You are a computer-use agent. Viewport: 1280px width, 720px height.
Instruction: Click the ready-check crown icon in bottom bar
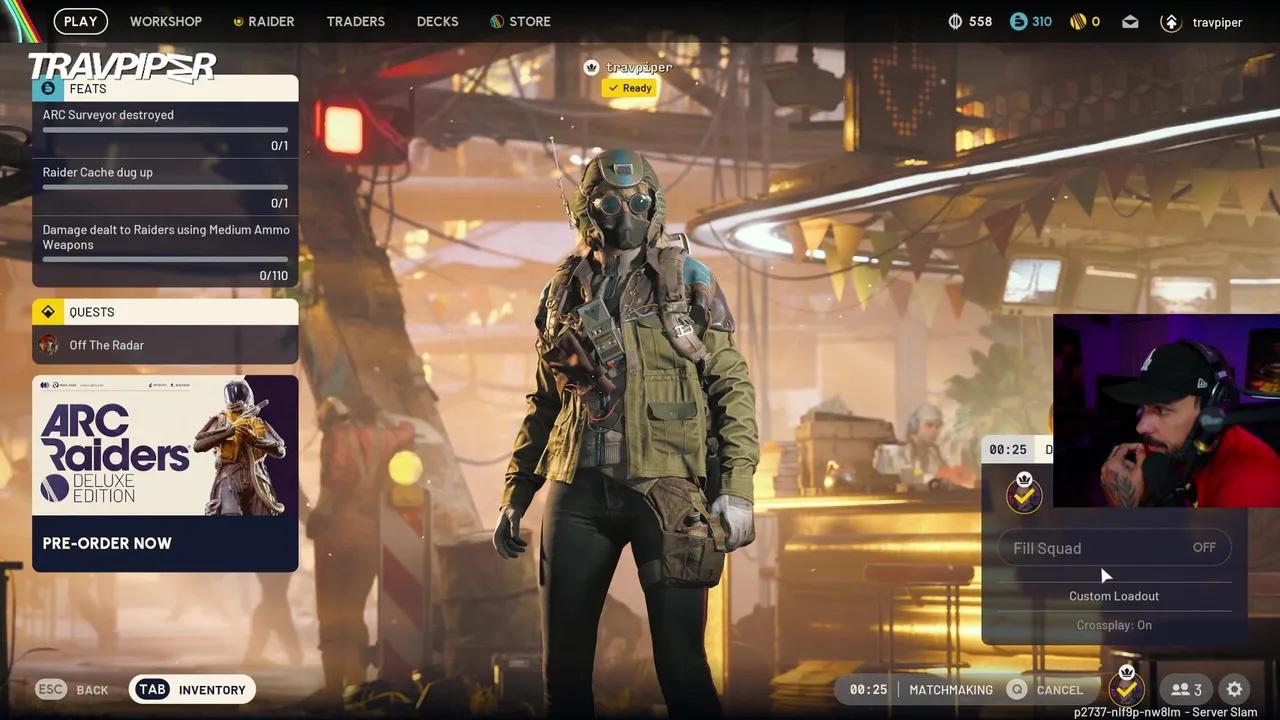pos(1127,686)
